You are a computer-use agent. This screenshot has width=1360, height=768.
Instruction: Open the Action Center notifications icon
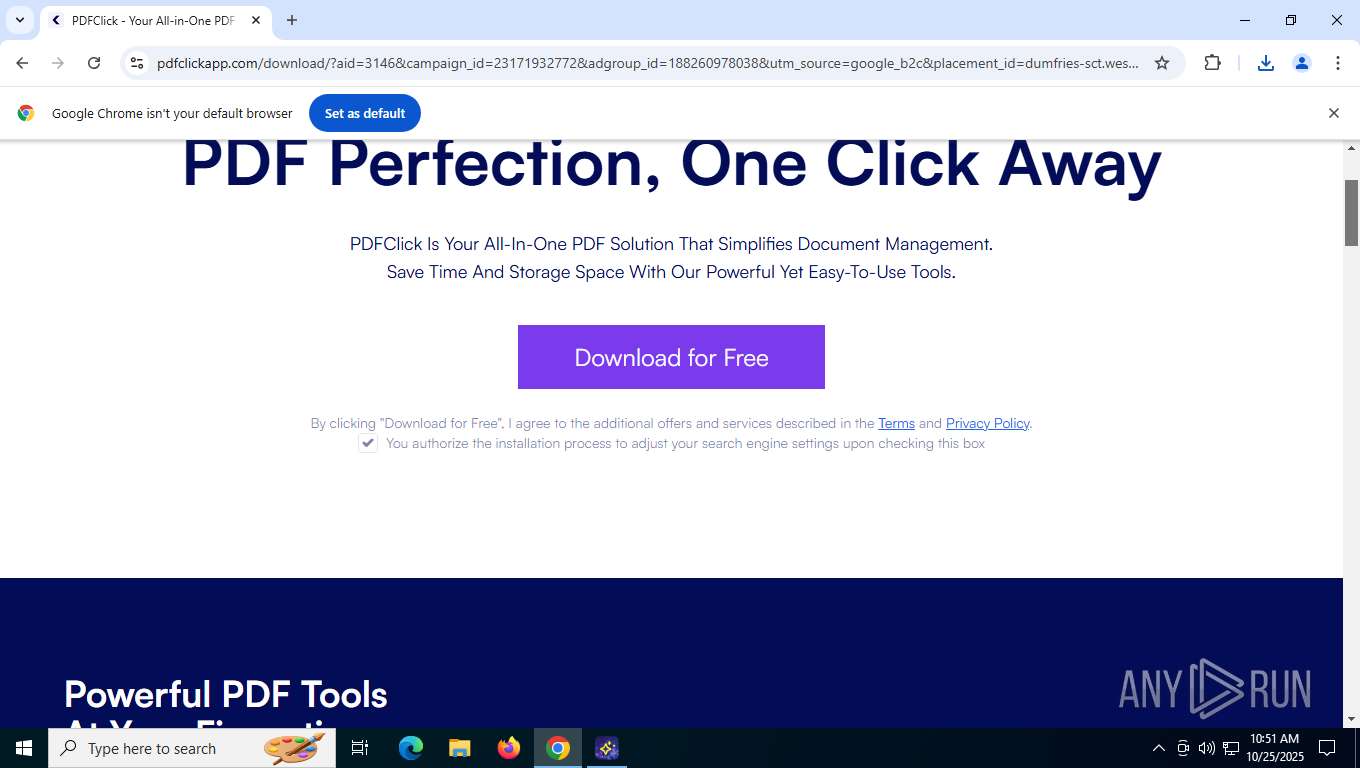click(1327, 748)
